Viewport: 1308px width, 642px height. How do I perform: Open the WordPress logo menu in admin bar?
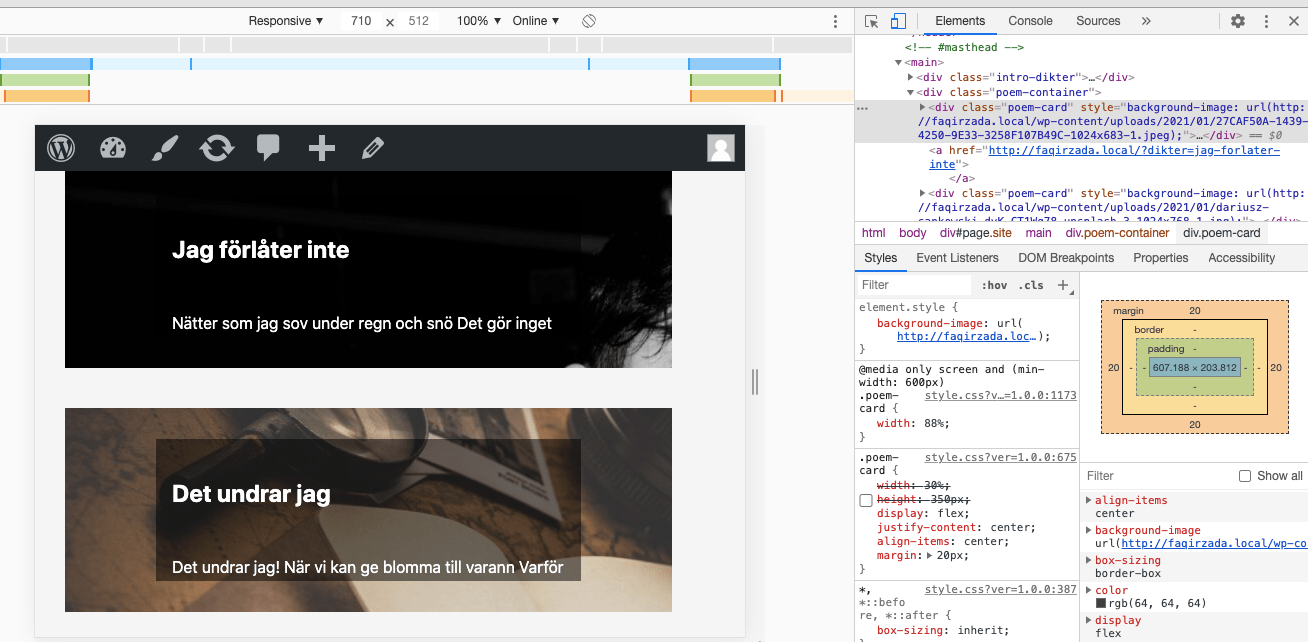pos(61,148)
